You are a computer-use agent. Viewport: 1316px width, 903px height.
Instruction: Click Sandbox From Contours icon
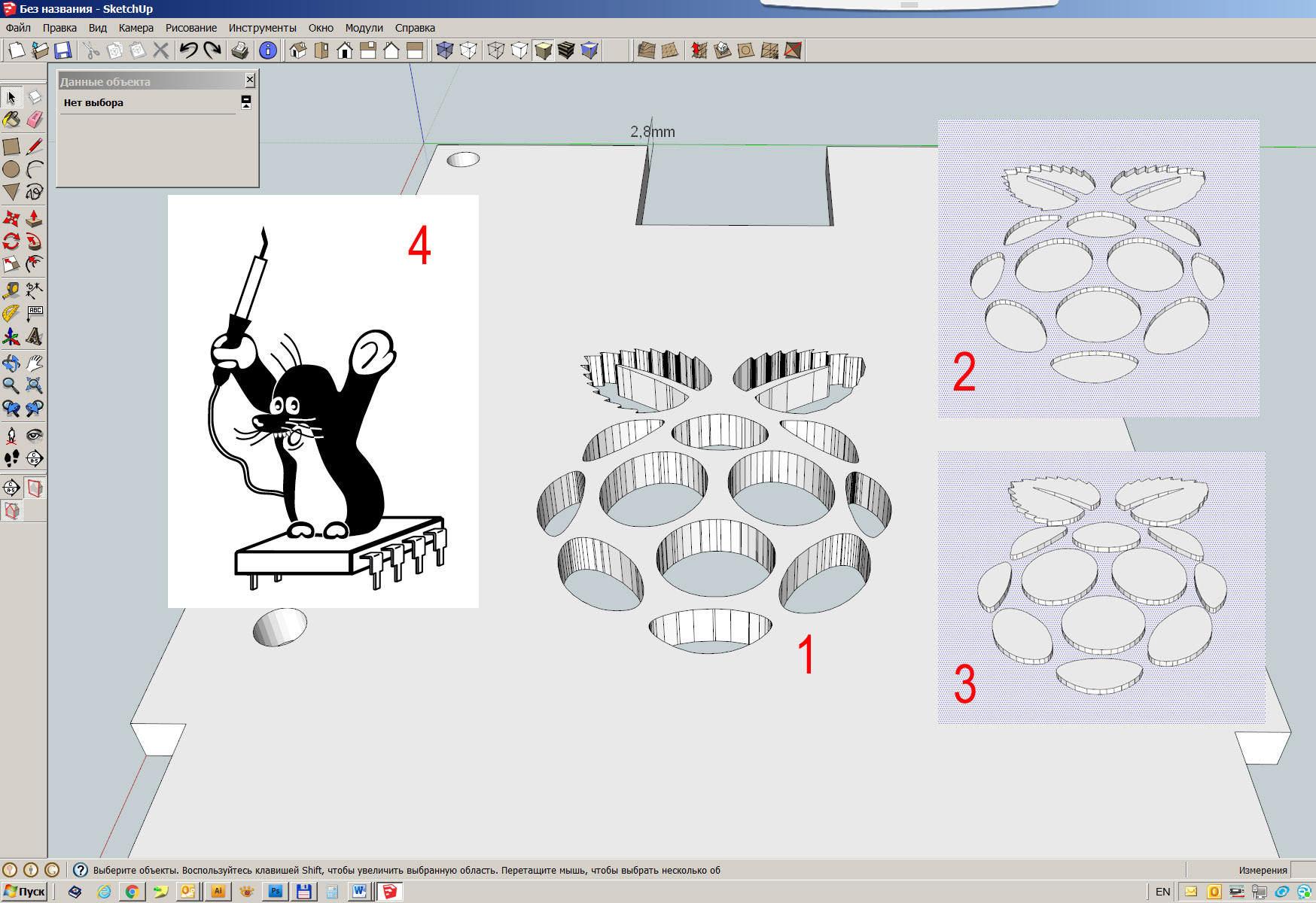[646, 50]
